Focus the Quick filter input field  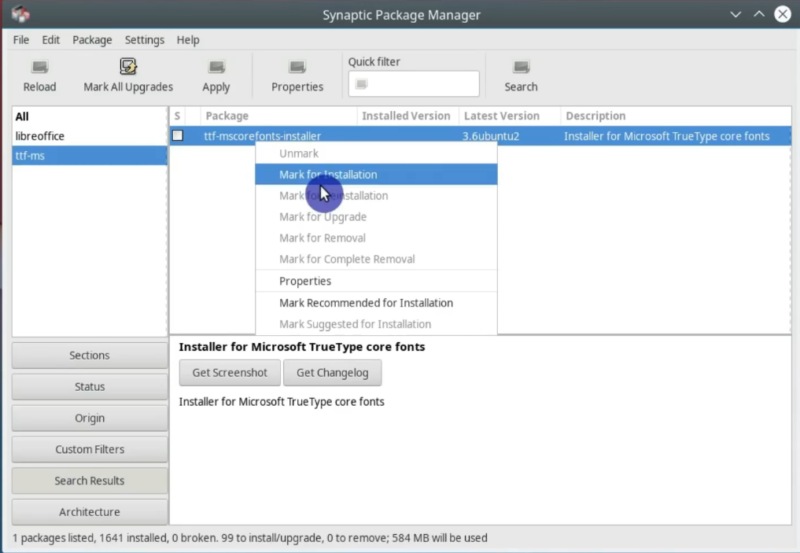click(x=414, y=84)
